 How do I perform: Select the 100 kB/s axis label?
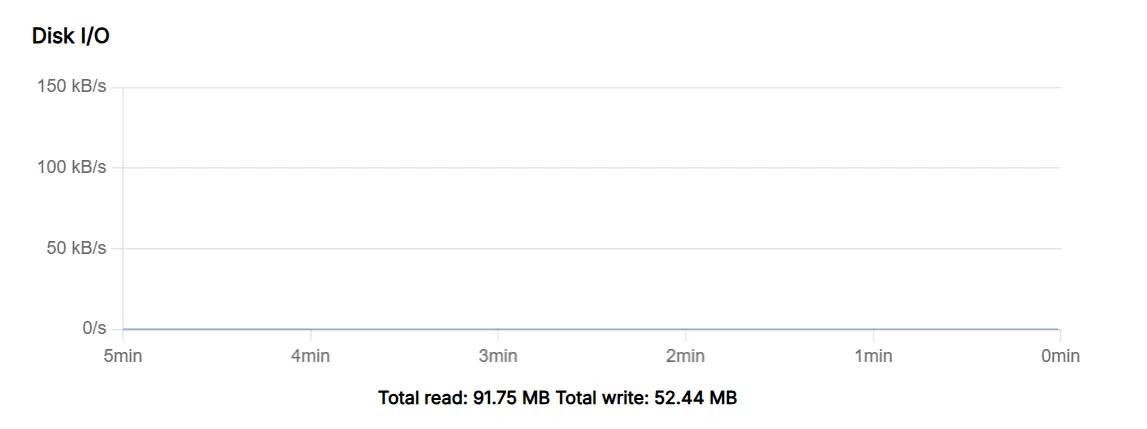[71, 167]
